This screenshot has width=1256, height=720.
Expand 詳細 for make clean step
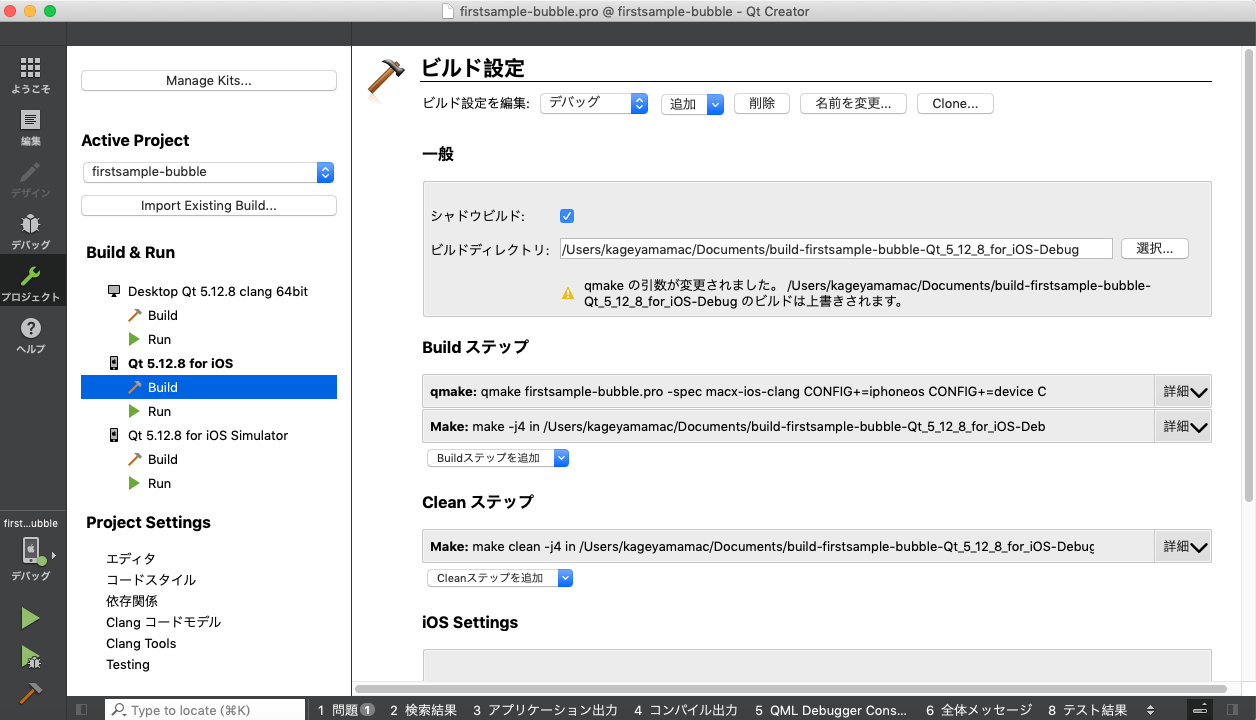coord(1184,547)
